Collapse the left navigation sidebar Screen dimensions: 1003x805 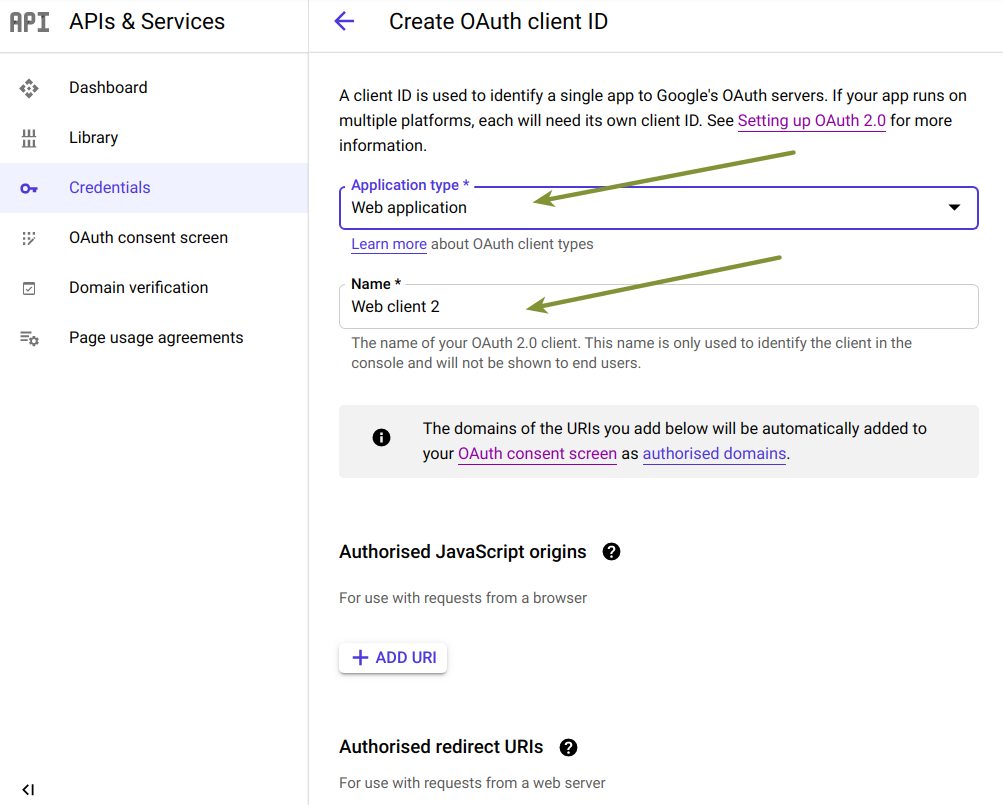point(28,789)
